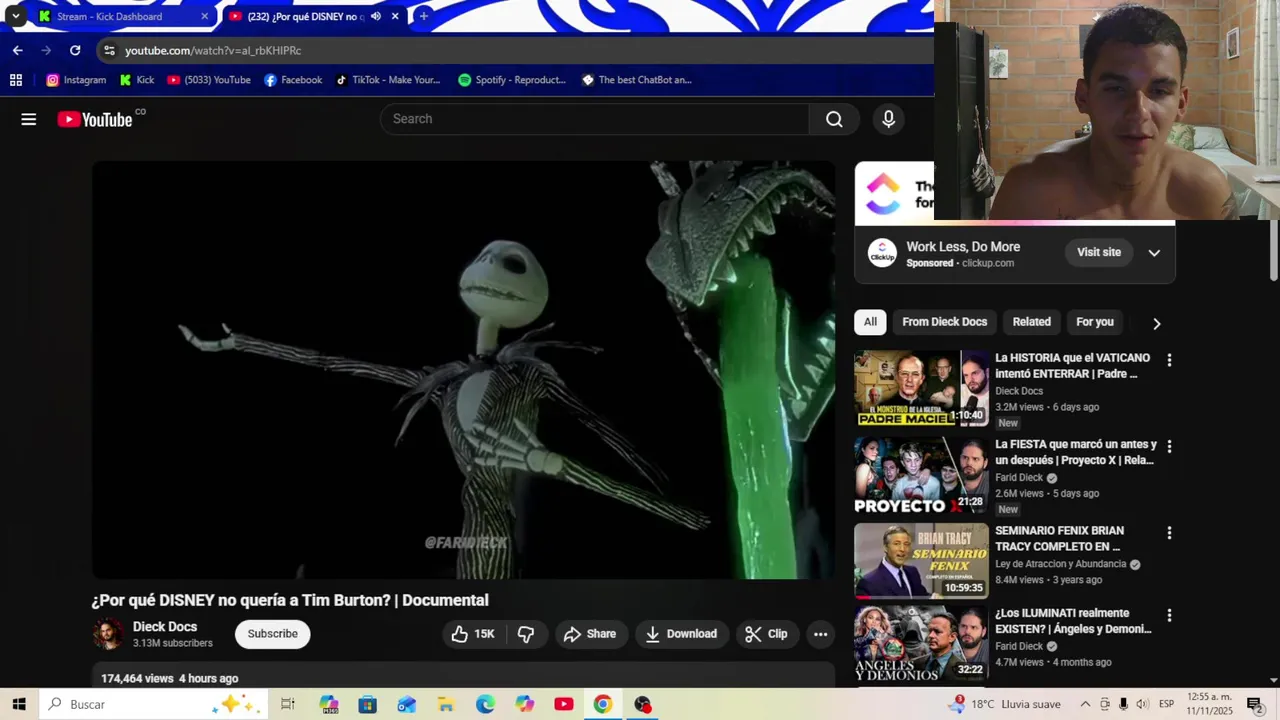Screen dimensions: 1280x720
Task: Focus the YouTube Search field
Action: pyautogui.click(x=595, y=119)
